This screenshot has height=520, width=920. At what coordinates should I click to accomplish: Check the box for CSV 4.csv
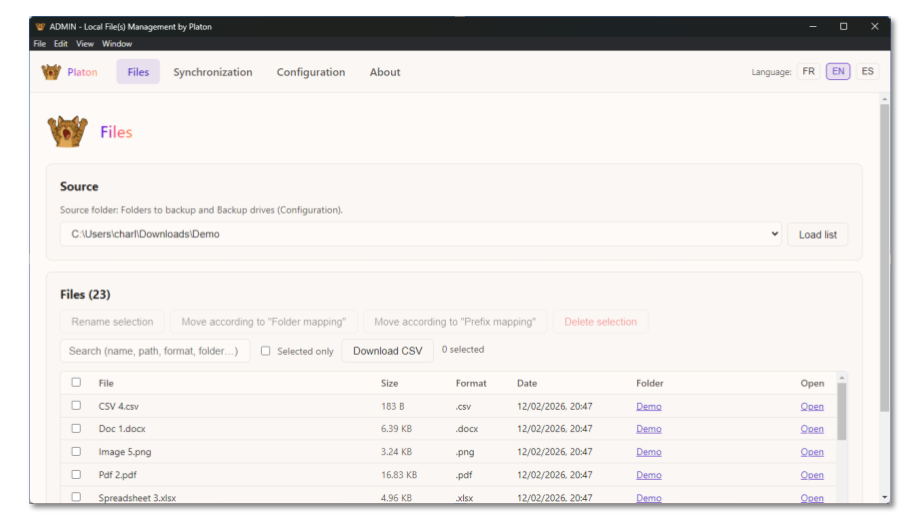76,406
